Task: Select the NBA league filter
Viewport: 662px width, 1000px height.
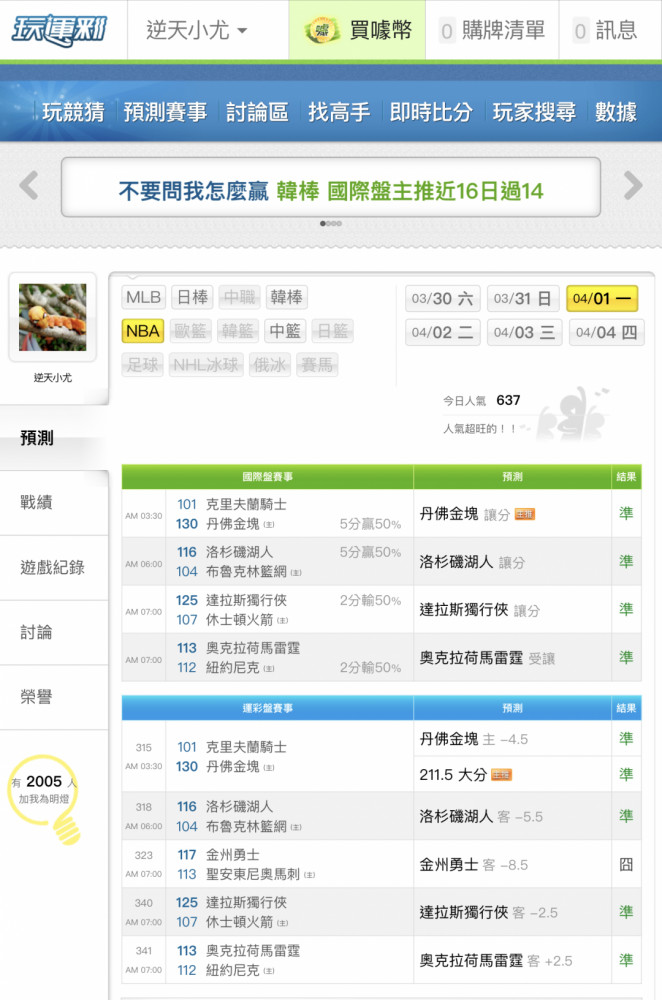Action: click(143, 331)
